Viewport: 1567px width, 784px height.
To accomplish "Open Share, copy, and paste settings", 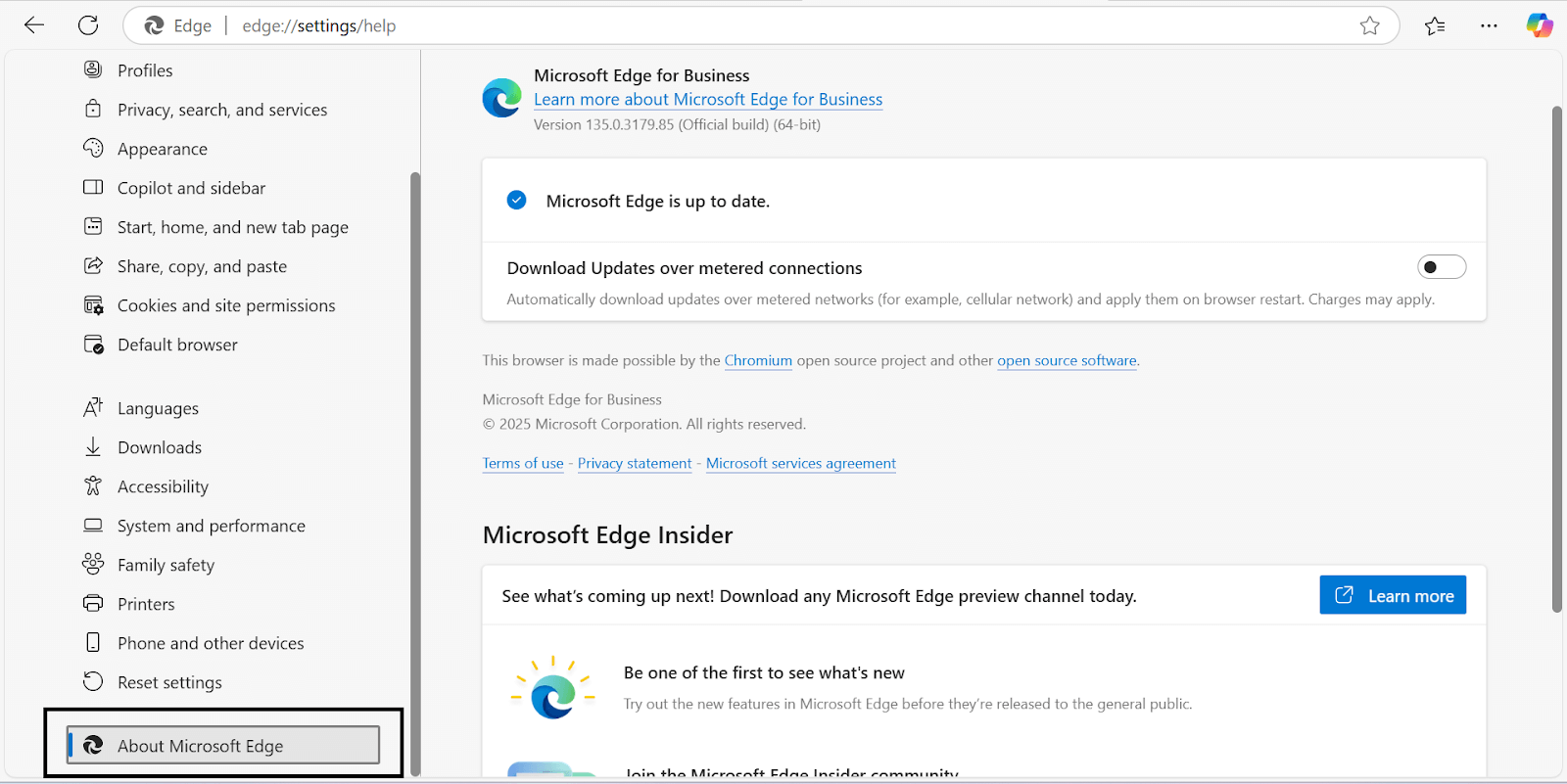I will click(202, 266).
